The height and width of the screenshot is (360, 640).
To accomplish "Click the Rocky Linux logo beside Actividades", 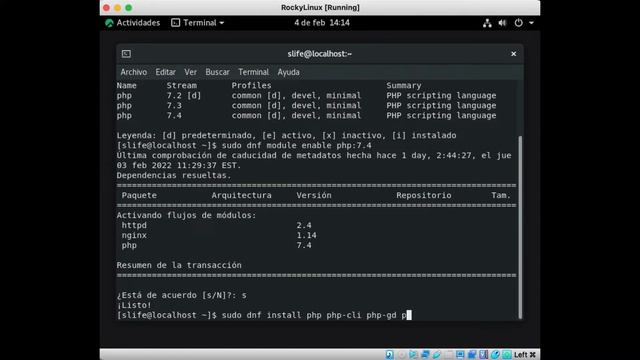I will click(109, 23).
